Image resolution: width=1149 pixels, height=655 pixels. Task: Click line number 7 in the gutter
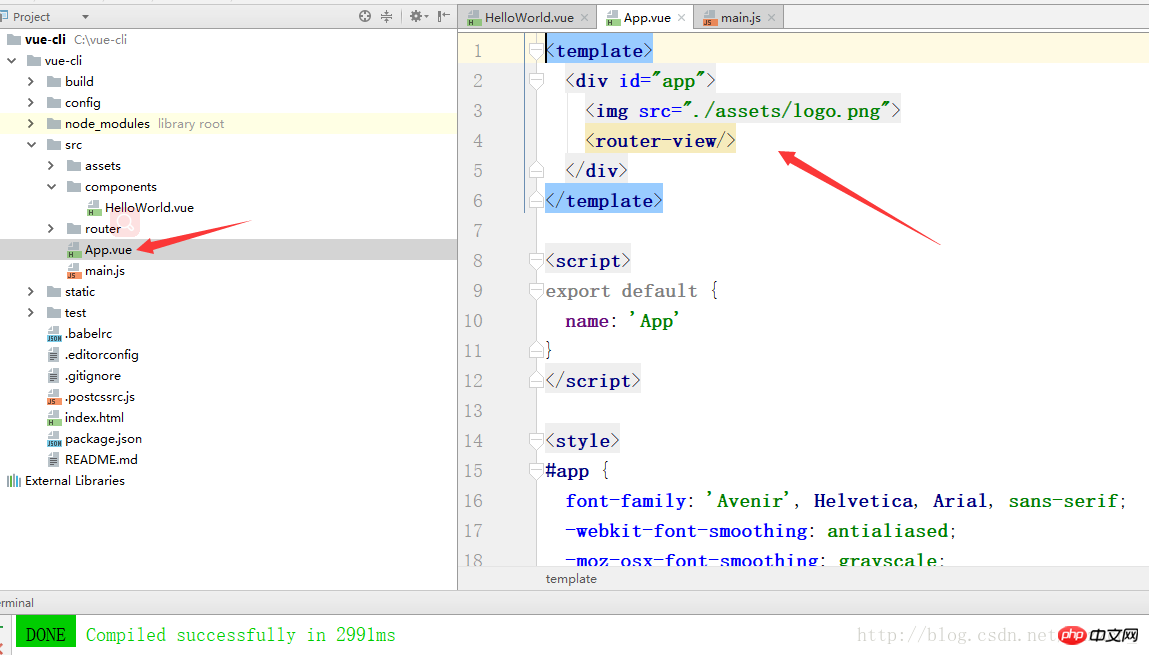478,231
